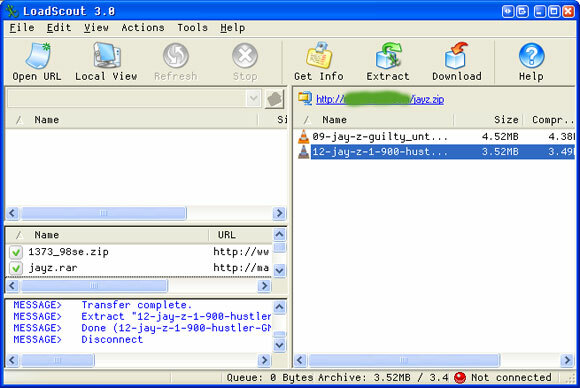The width and height of the screenshot is (580, 388).
Task: Click the red Not connected status icon
Action: point(460,378)
